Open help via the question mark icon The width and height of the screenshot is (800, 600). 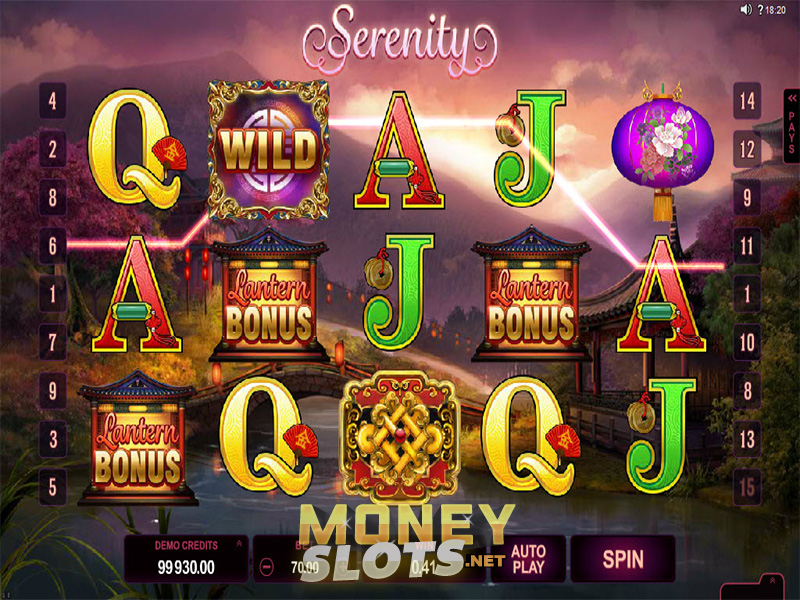point(760,10)
